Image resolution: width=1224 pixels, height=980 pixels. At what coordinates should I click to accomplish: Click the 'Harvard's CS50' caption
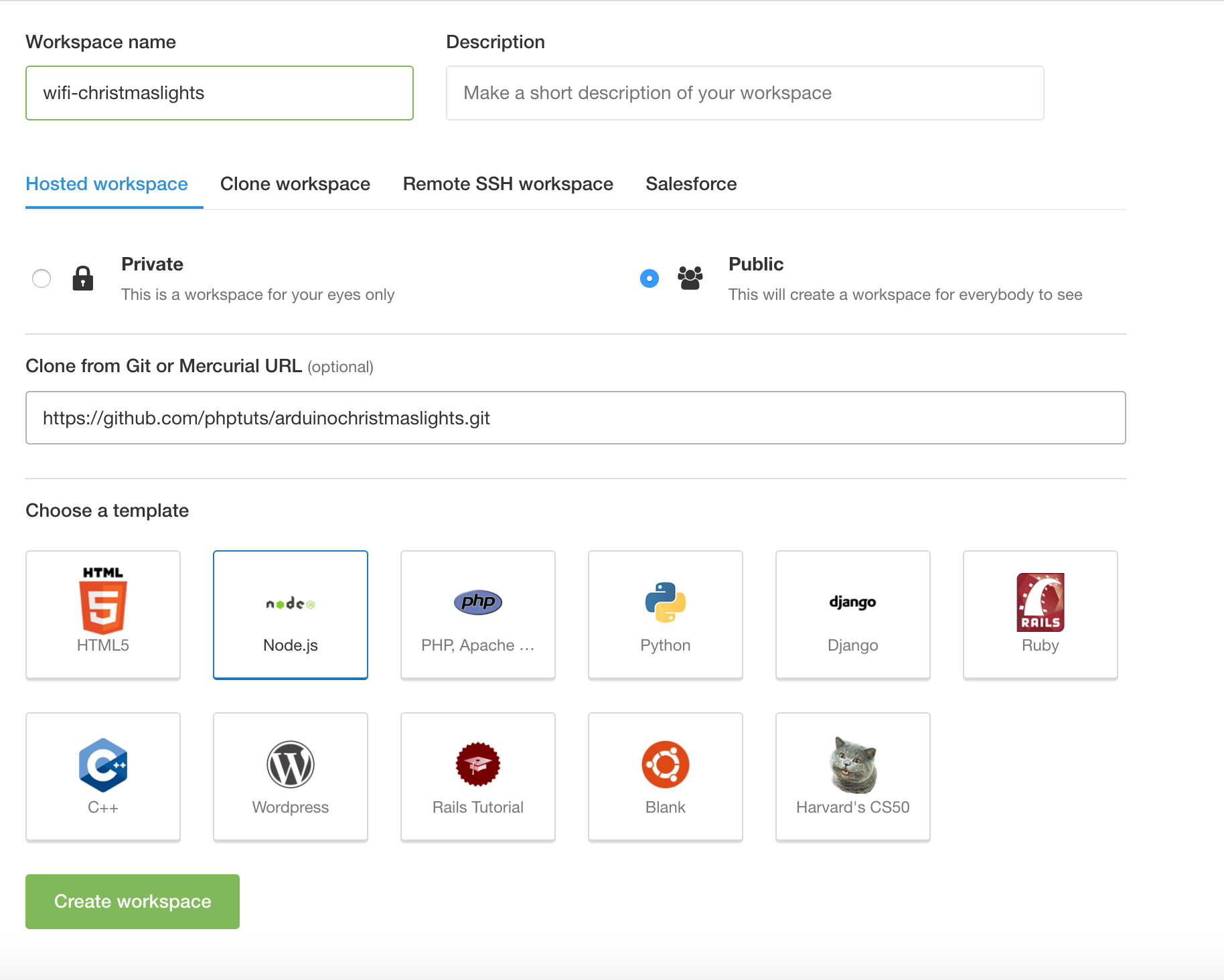click(x=853, y=807)
